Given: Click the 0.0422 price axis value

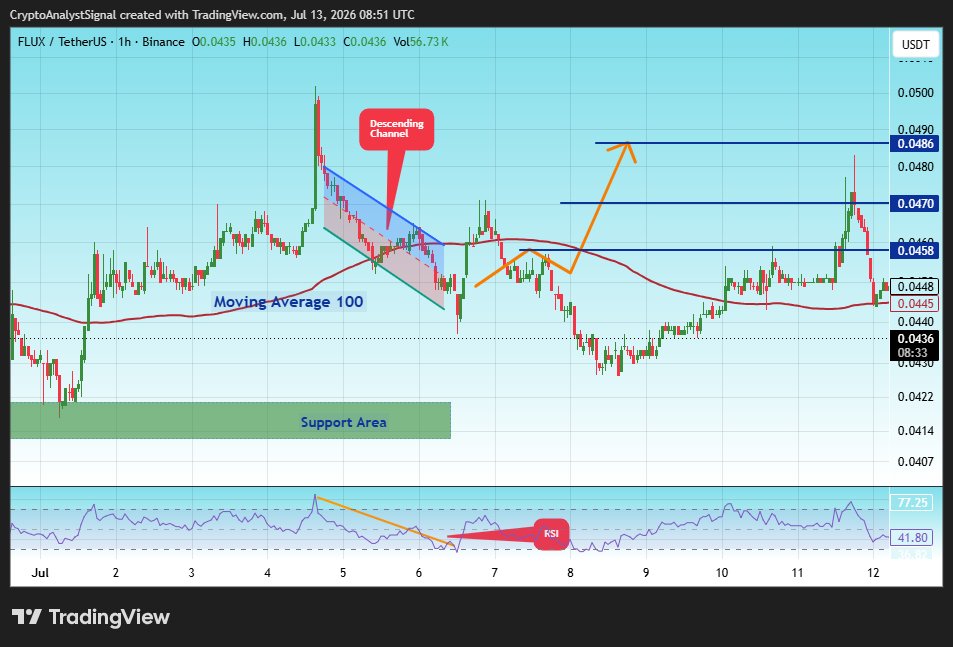Looking at the screenshot, I should tap(915, 397).
